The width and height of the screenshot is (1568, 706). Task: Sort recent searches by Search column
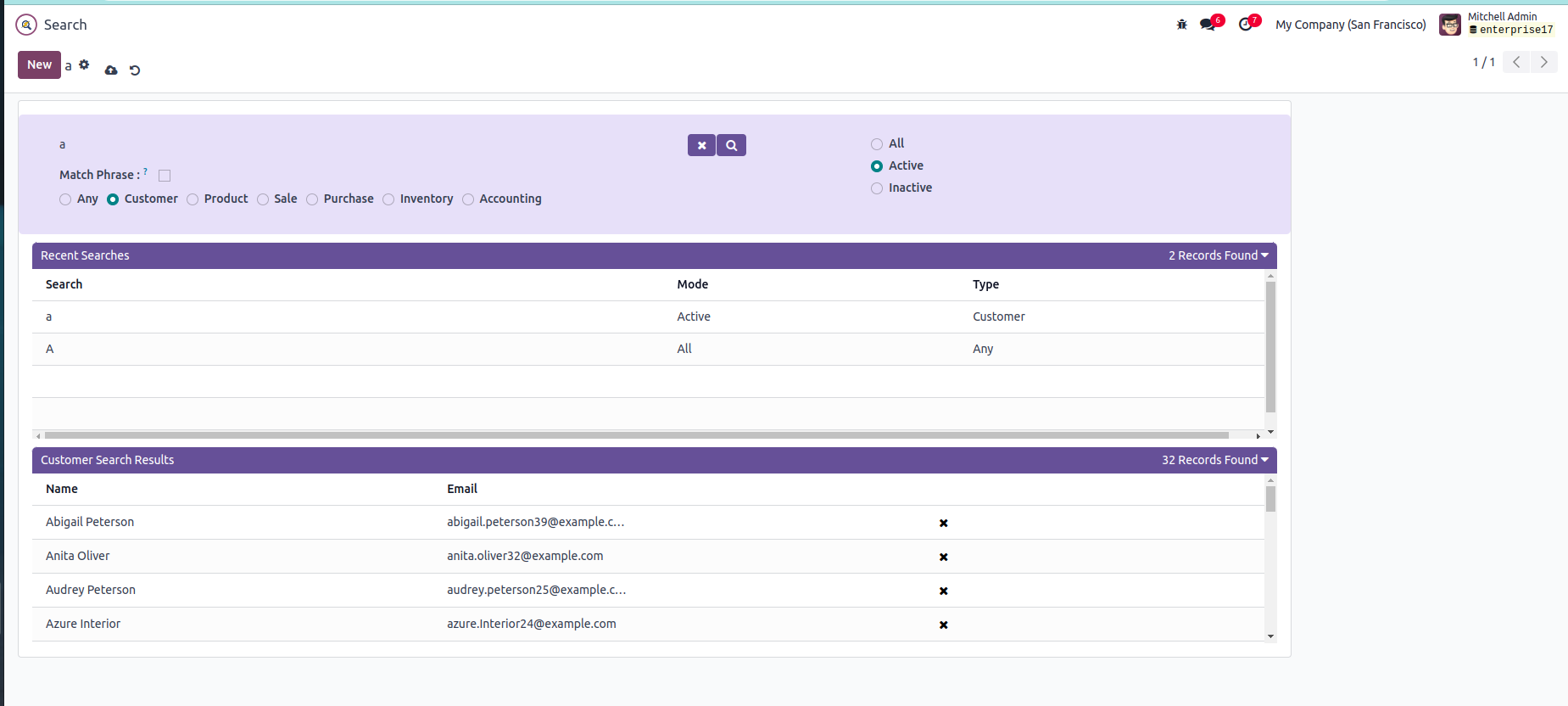click(x=64, y=284)
